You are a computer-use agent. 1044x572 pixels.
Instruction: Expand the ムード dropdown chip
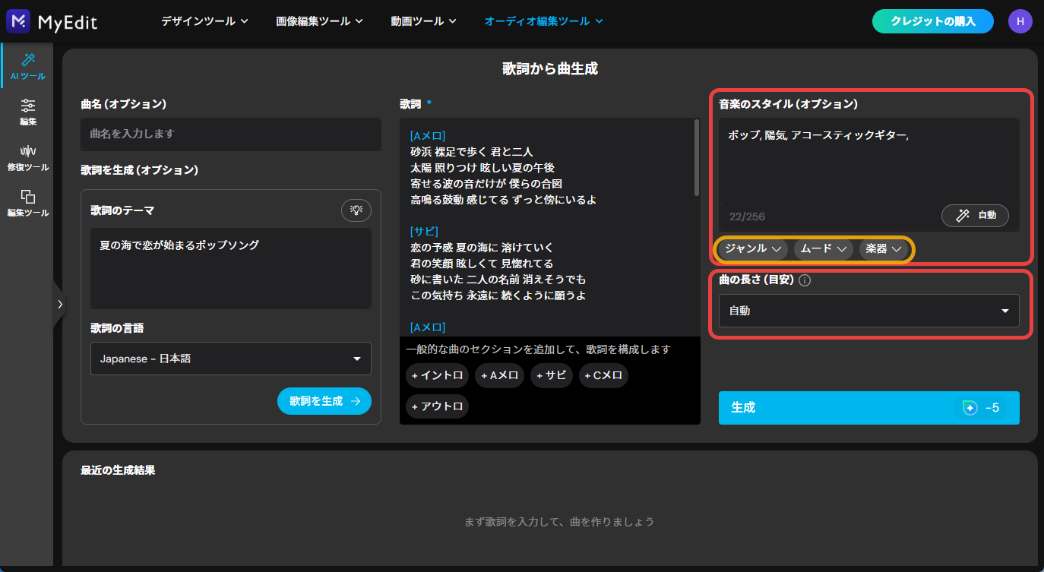click(x=823, y=249)
